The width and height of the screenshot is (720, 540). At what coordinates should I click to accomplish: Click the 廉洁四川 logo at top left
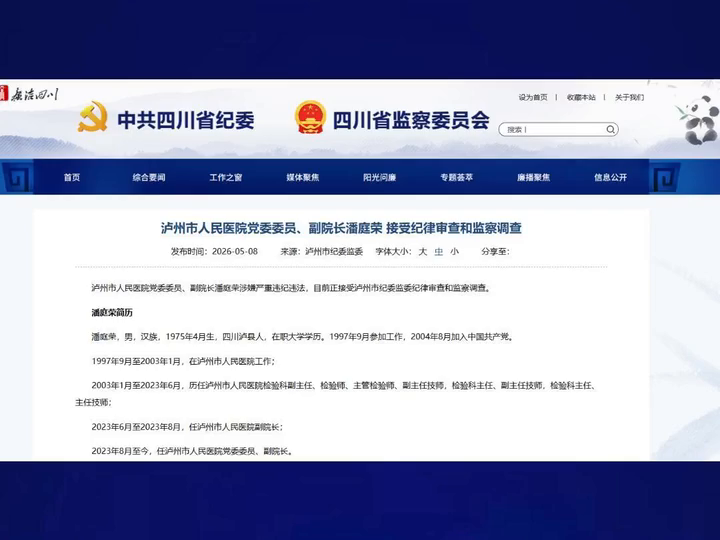click(30, 95)
